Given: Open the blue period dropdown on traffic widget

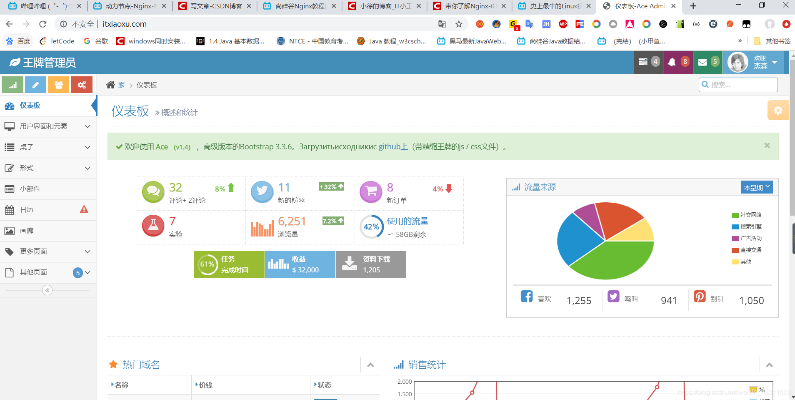Looking at the screenshot, I should (757, 187).
